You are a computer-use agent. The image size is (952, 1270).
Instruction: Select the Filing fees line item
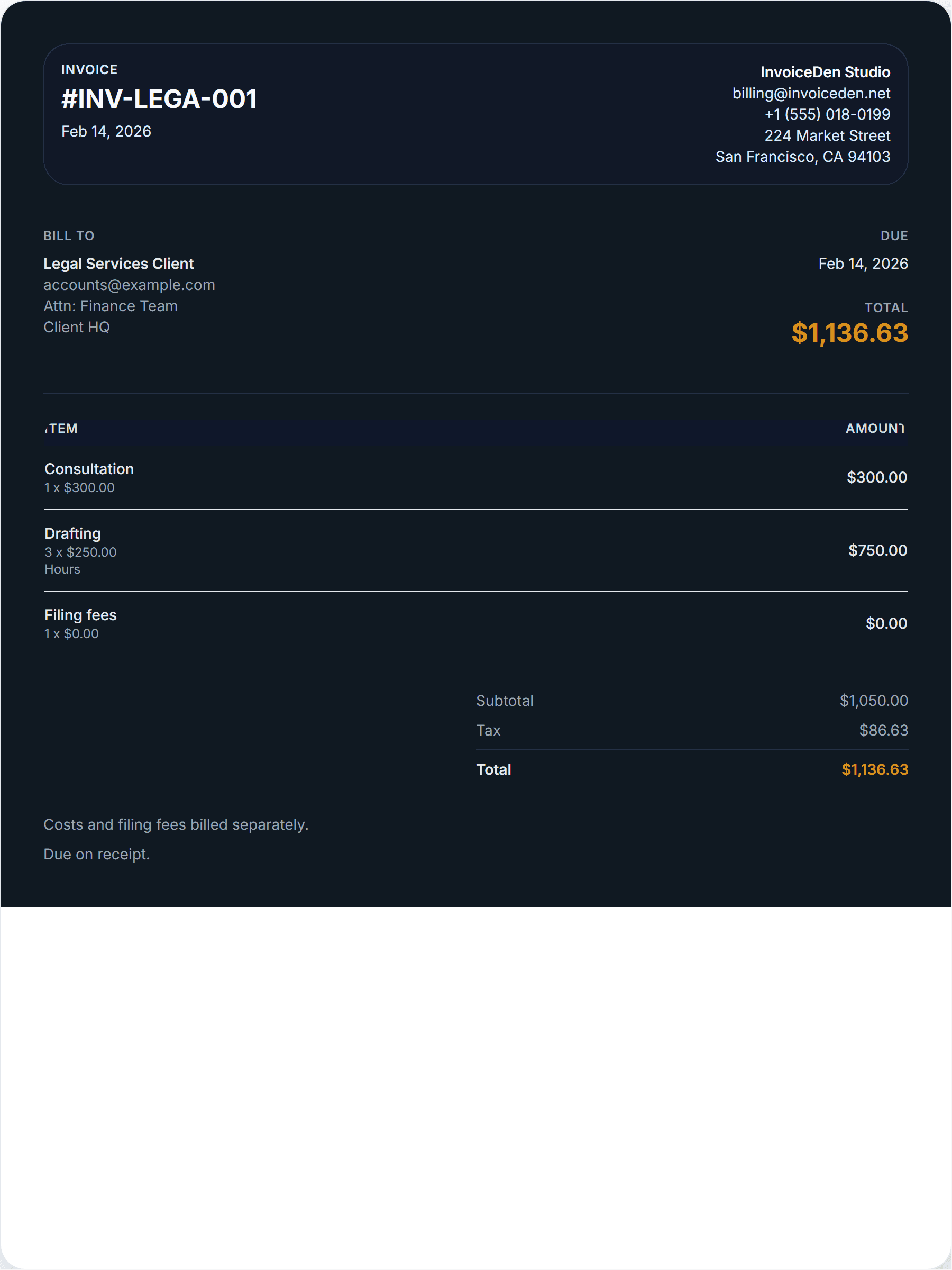[80, 615]
